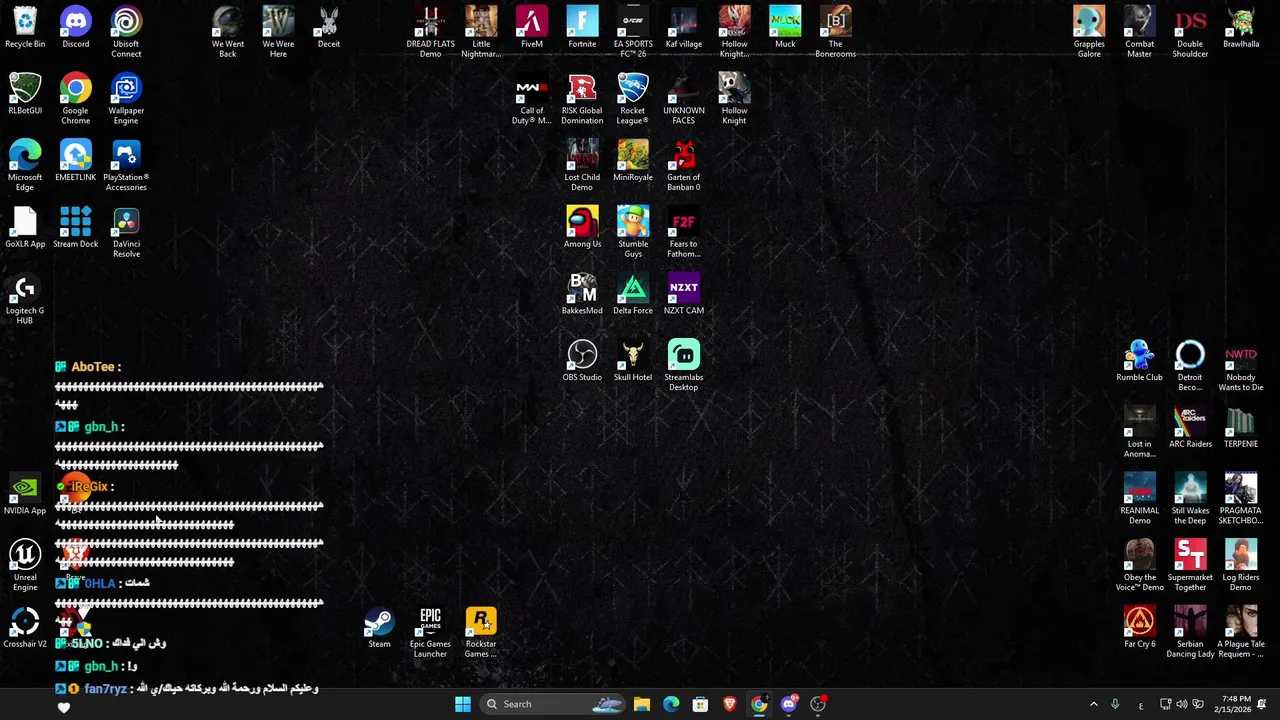The image size is (1280, 720).
Task: Open the ARC Raiders desktop shortcut
Action: (x=1190, y=427)
